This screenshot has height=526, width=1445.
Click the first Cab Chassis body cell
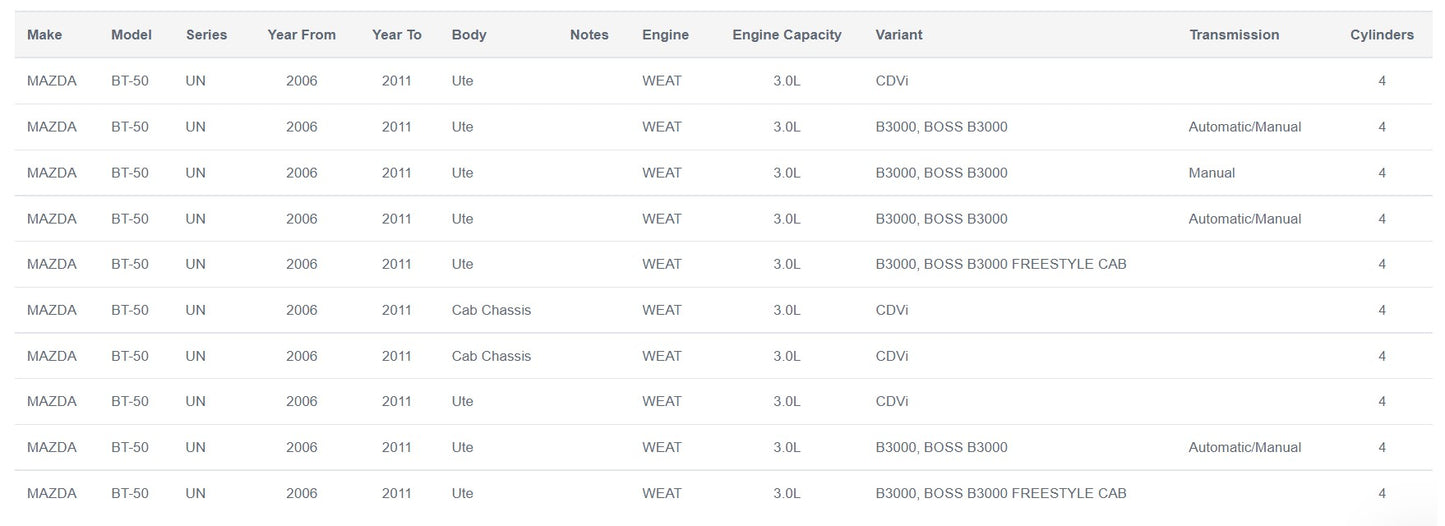point(491,310)
